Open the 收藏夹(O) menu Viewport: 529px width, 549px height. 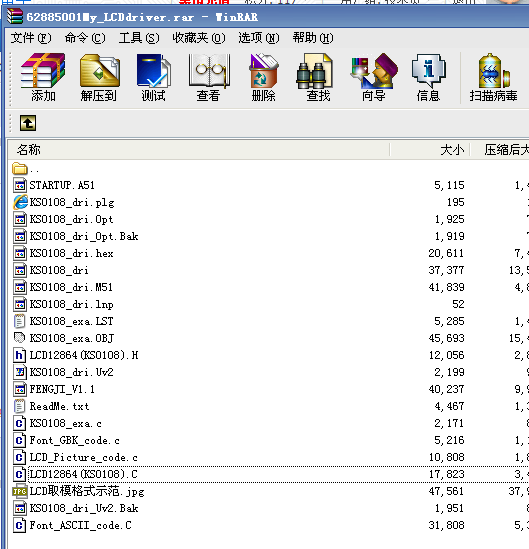click(199, 38)
